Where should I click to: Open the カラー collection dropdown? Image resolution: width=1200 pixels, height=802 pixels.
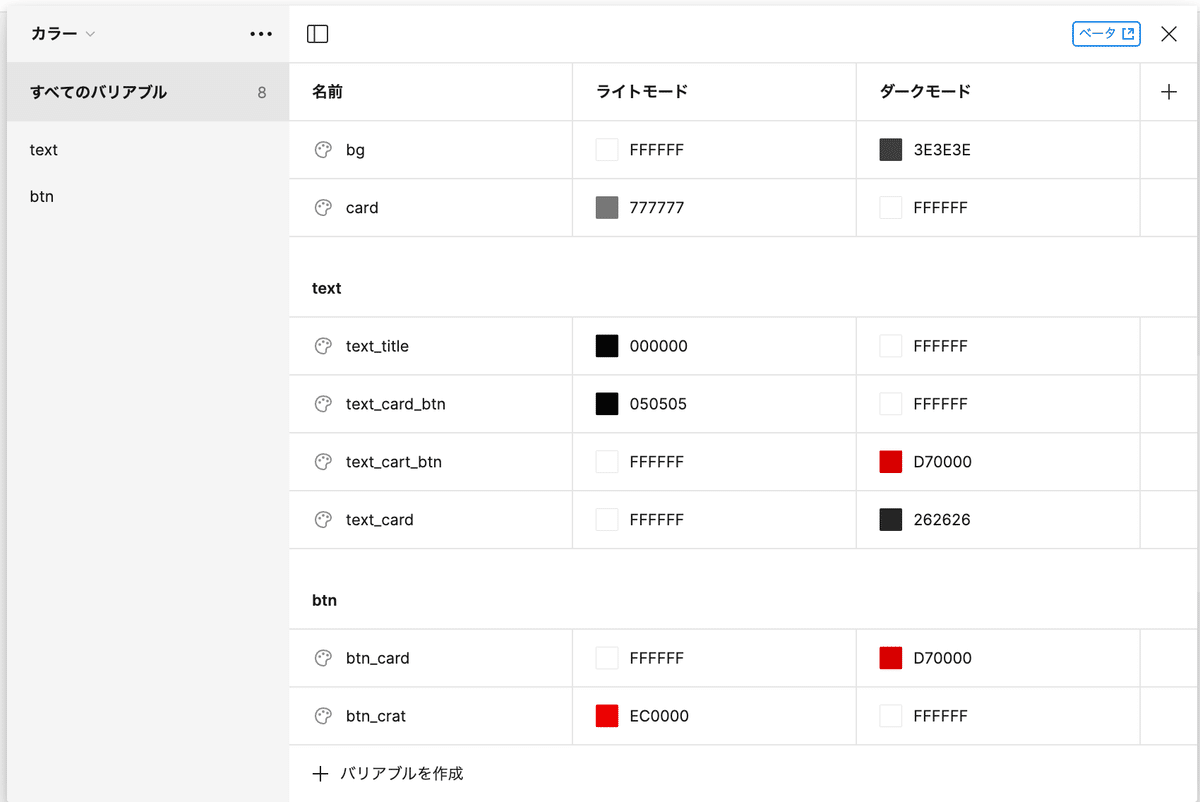63,34
